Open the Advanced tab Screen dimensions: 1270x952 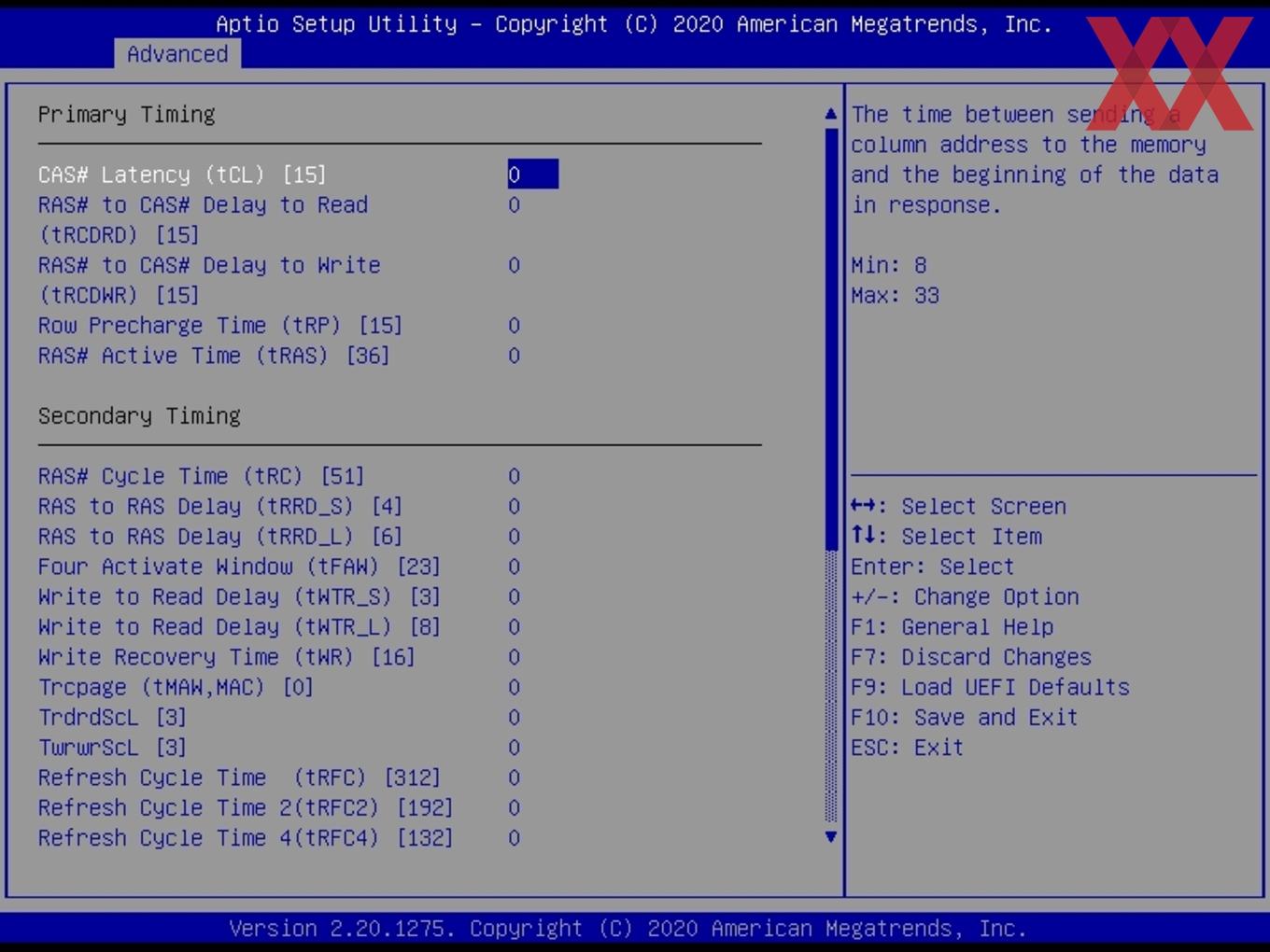point(177,54)
